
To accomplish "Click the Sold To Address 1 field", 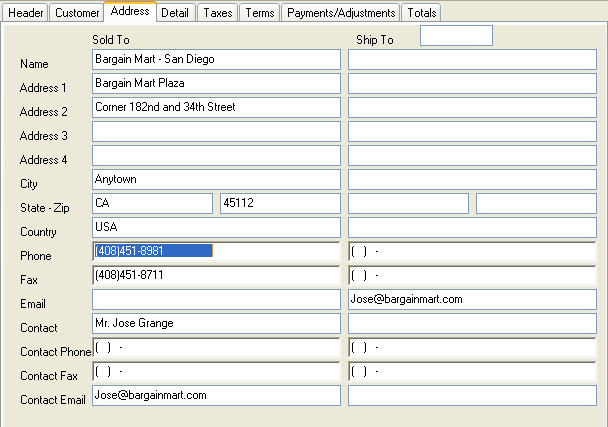I will point(216,84).
